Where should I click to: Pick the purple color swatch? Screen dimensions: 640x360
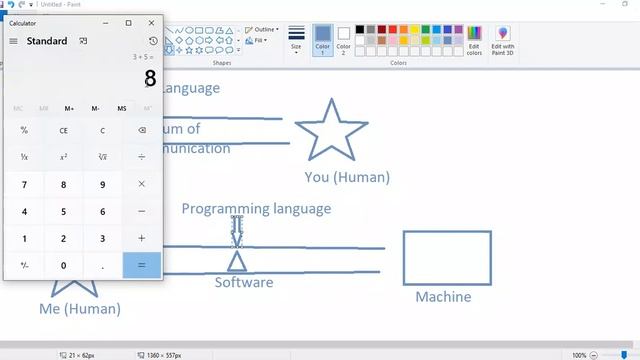tap(459, 29)
